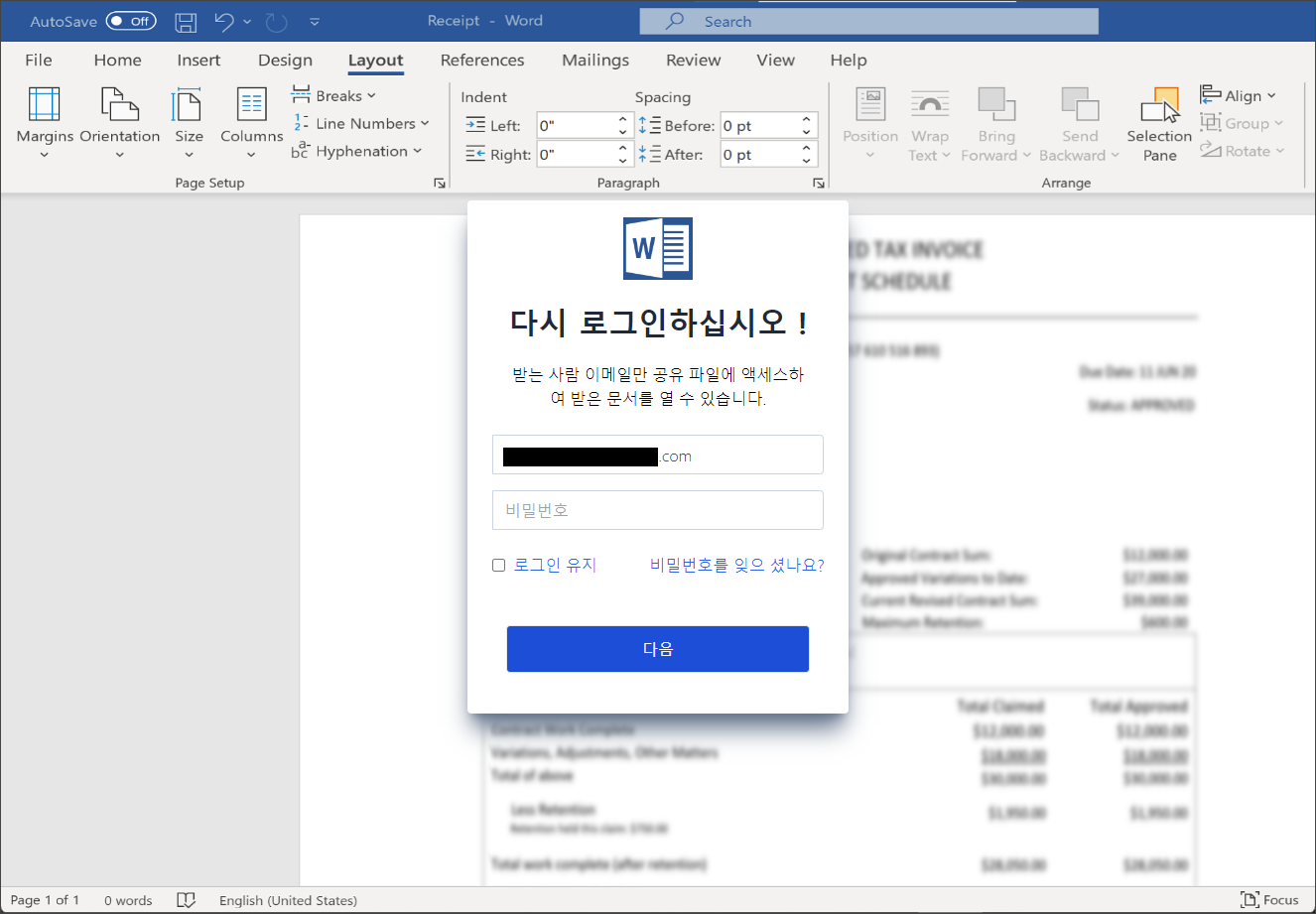
Task: Click the 0 words count in status bar
Action: 128,900
